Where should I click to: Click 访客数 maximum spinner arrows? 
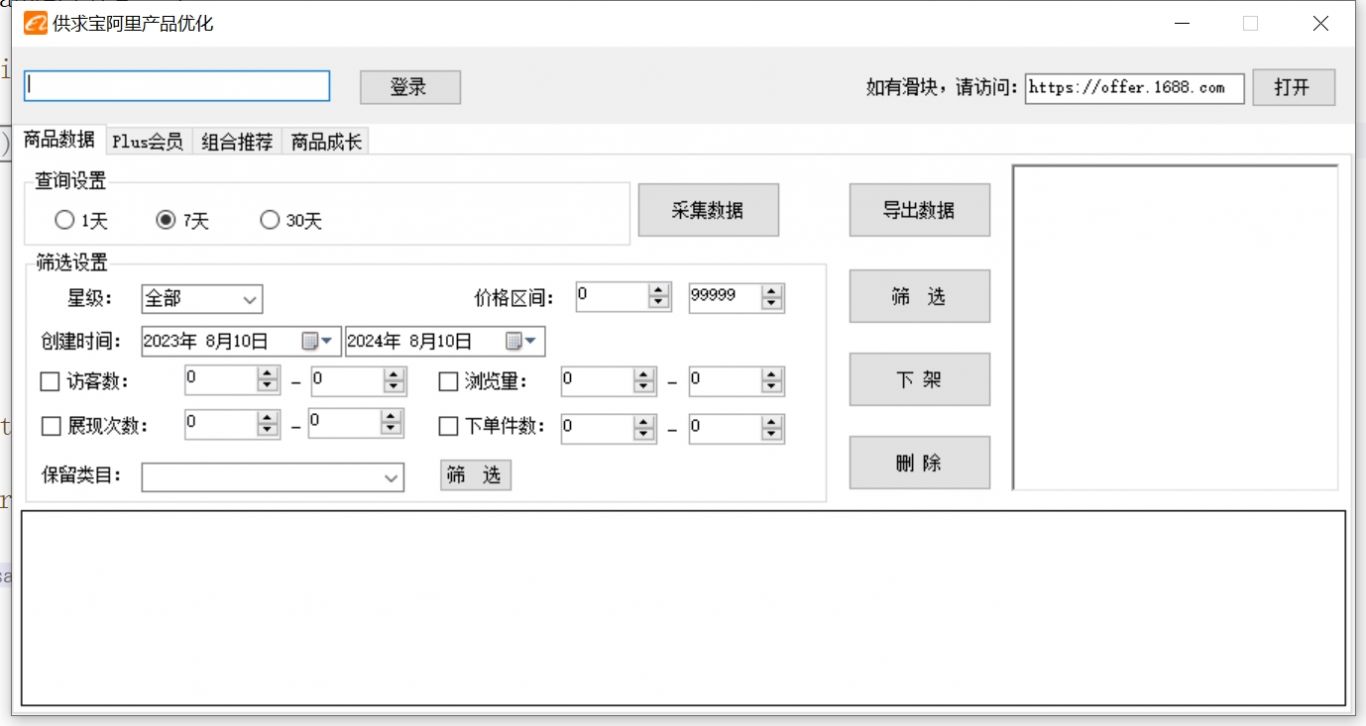(394, 381)
